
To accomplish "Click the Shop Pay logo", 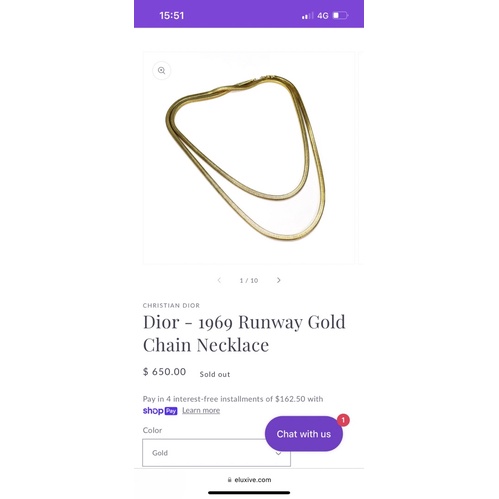I will pyautogui.click(x=160, y=411).
